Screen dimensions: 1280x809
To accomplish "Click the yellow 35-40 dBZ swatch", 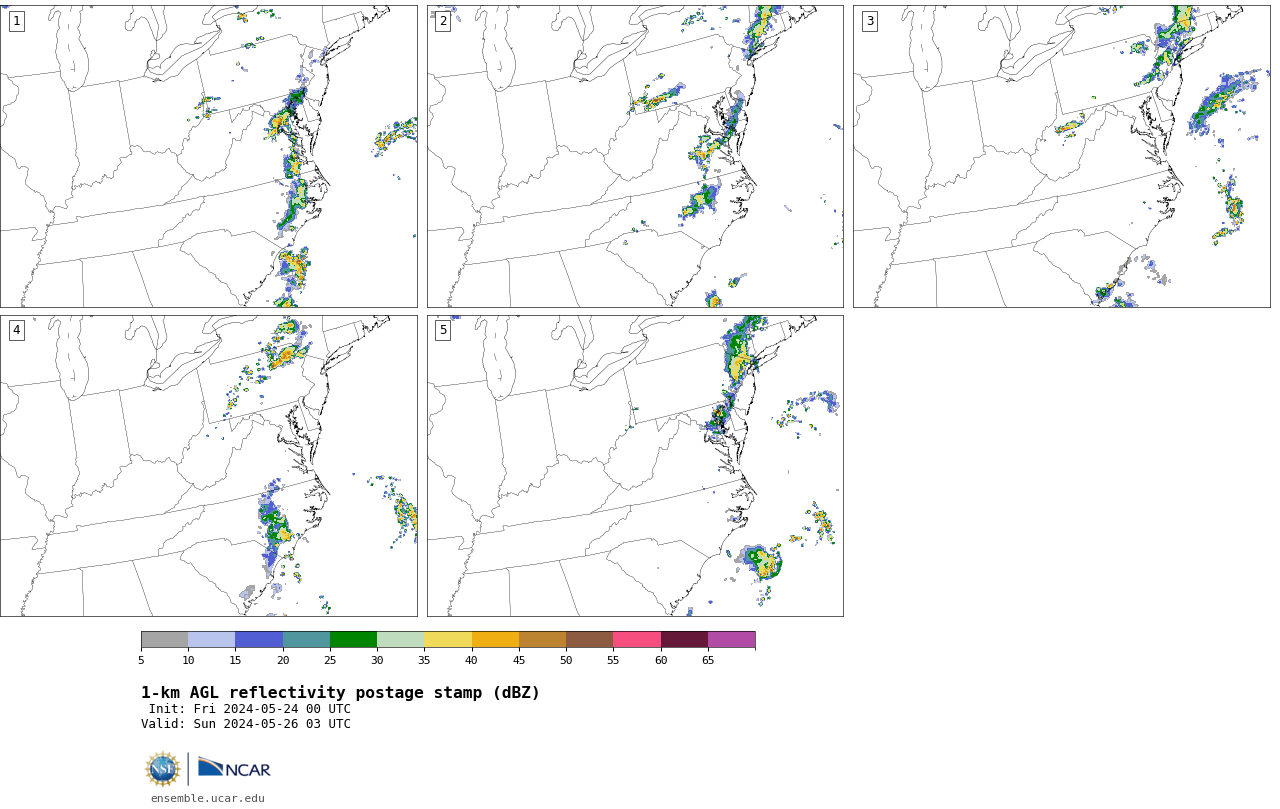I will pyautogui.click(x=448, y=640).
